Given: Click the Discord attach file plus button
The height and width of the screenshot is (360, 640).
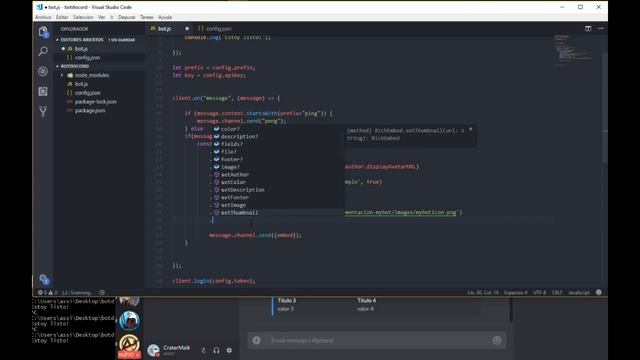Looking at the screenshot, I should [x=256, y=340].
